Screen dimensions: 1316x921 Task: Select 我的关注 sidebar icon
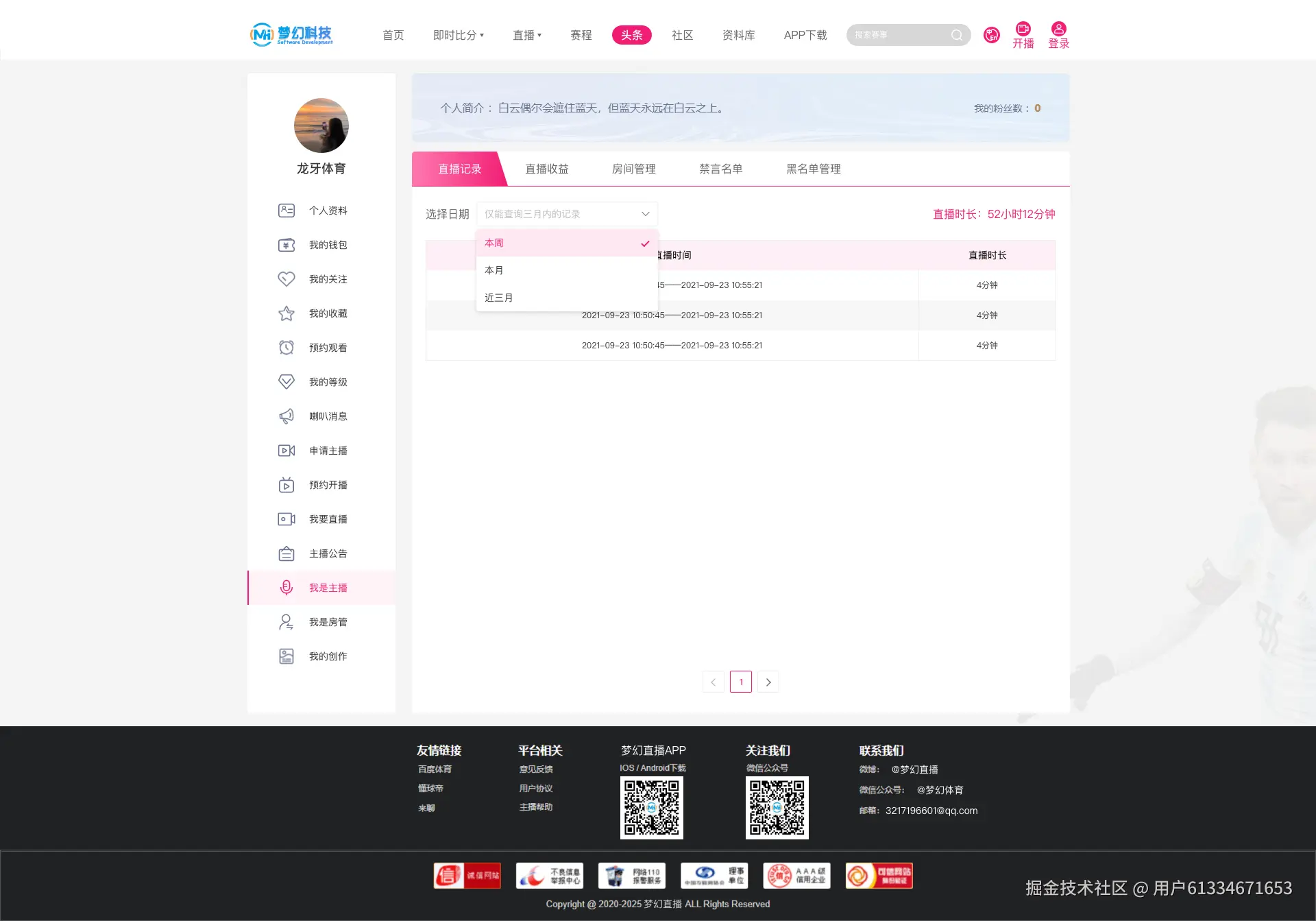coord(287,279)
